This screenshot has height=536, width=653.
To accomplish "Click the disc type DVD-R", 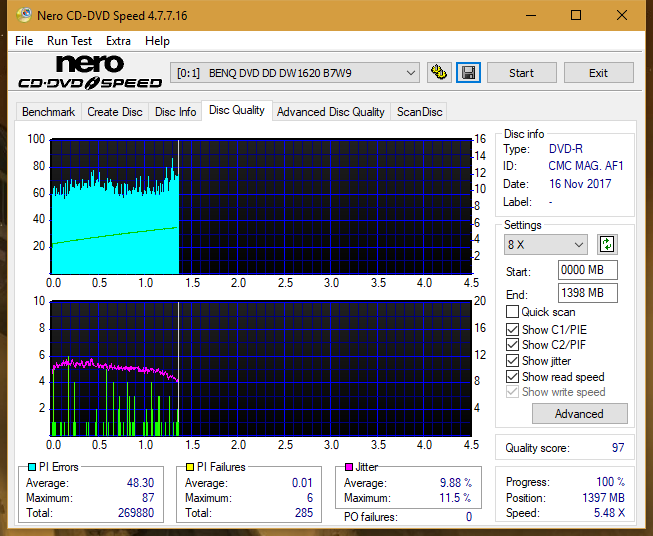I will pos(566,149).
